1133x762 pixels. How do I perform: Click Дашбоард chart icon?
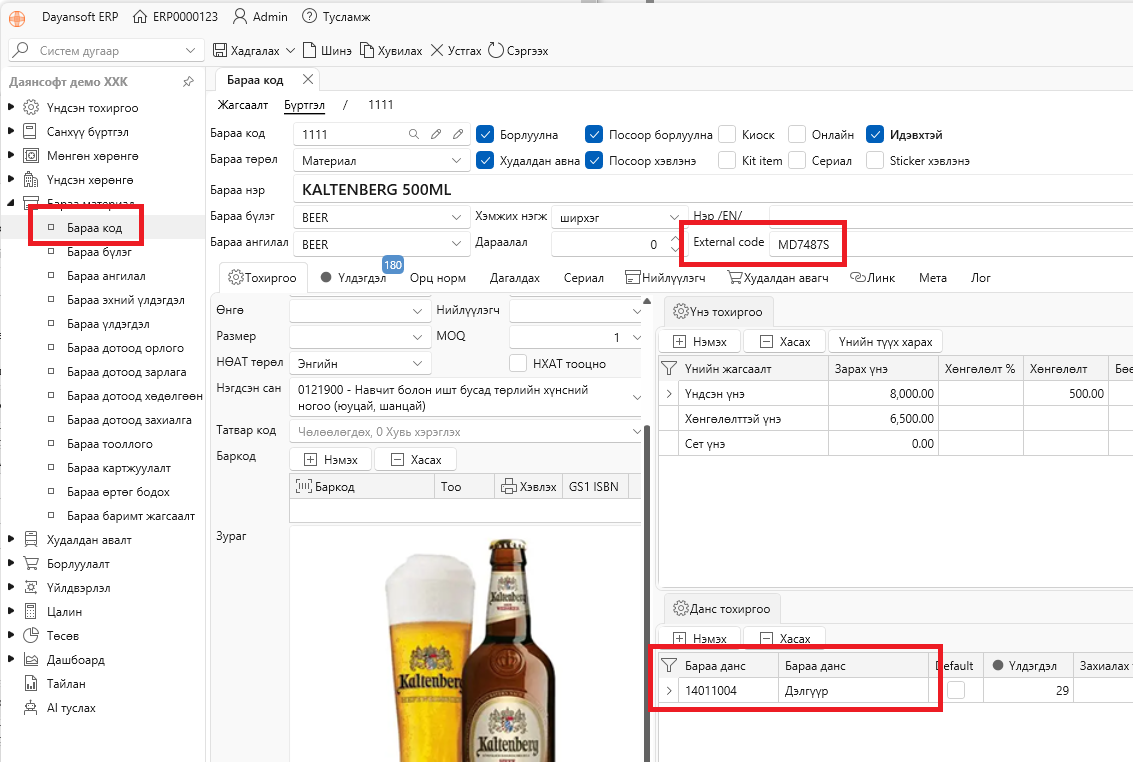tap(31, 659)
